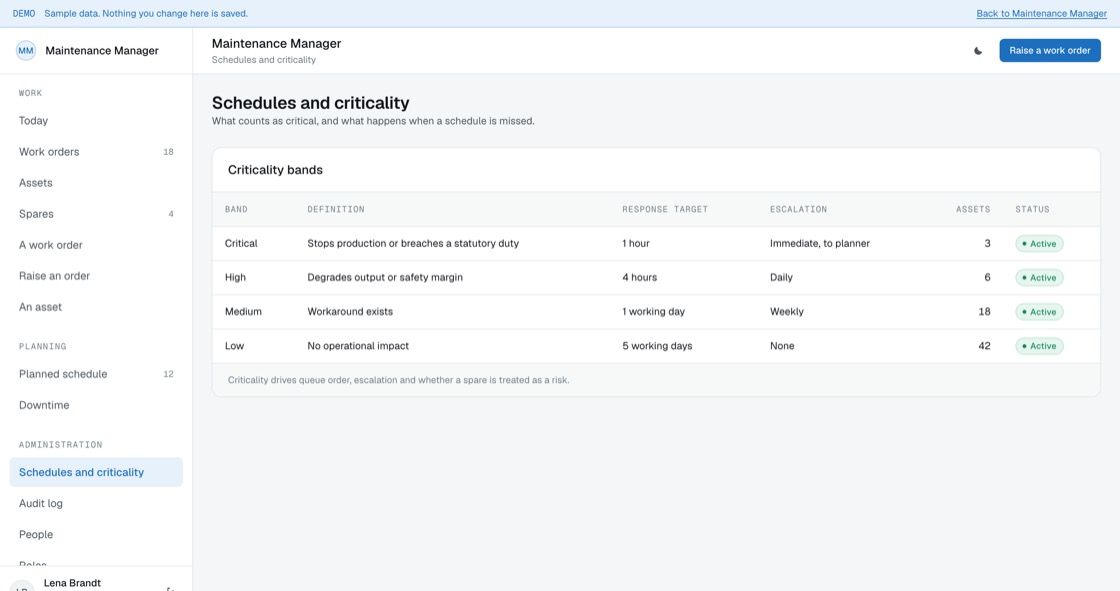The width and height of the screenshot is (1120, 591).
Task: Click 'Workaround exists' definition
Action: tap(350, 312)
